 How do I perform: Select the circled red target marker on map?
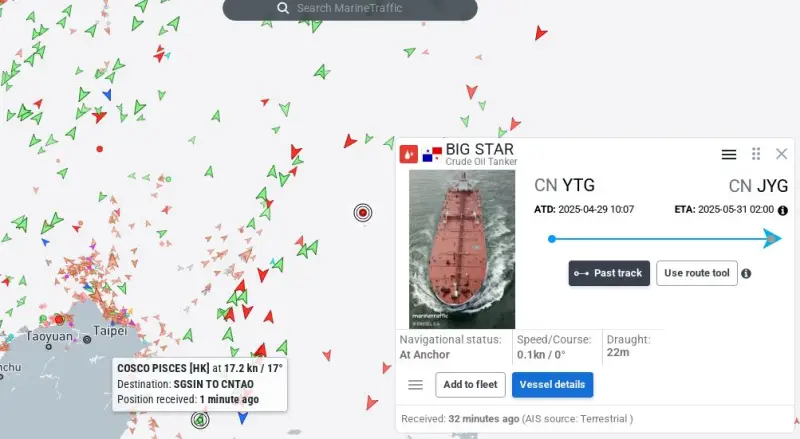[363, 212]
